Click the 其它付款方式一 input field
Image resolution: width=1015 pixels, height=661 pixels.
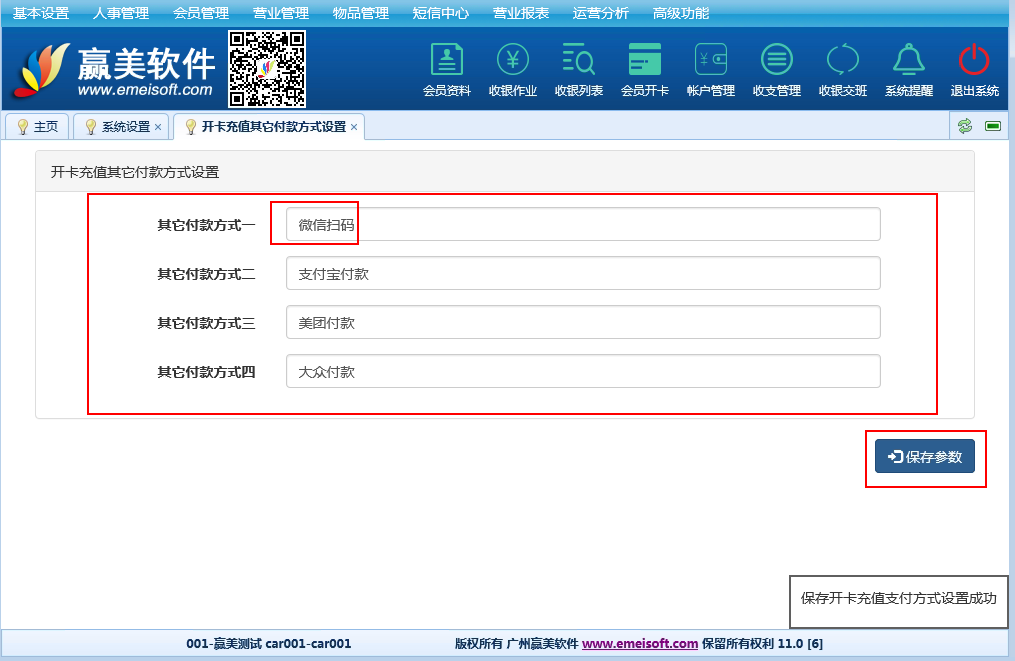tap(582, 225)
